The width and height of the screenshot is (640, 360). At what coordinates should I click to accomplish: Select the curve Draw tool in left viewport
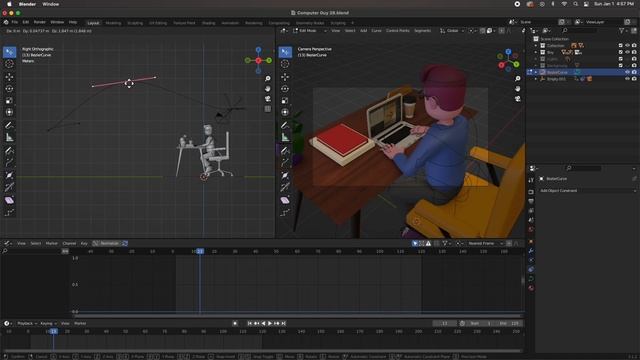pyautogui.click(x=9, y=151)
